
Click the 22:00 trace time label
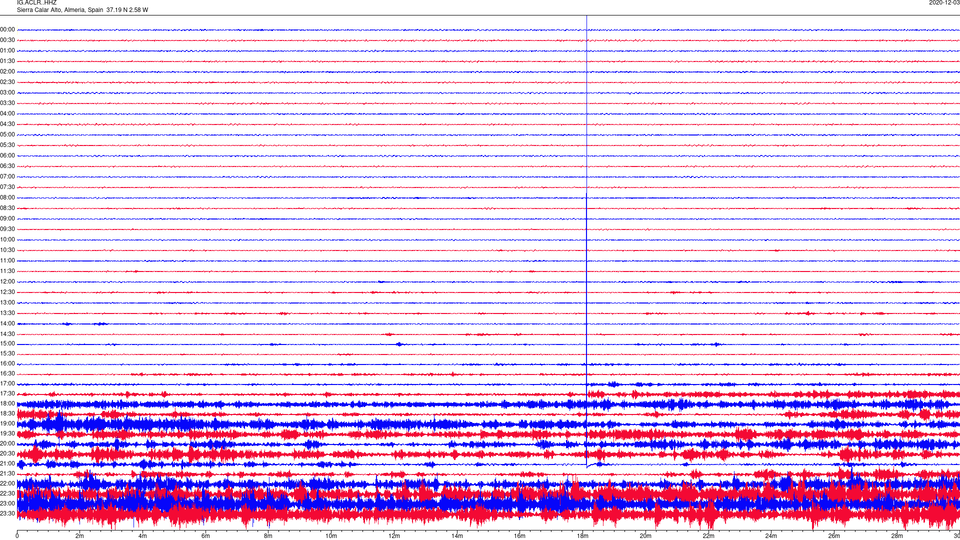pyautogui.click(x=7, y=484)
